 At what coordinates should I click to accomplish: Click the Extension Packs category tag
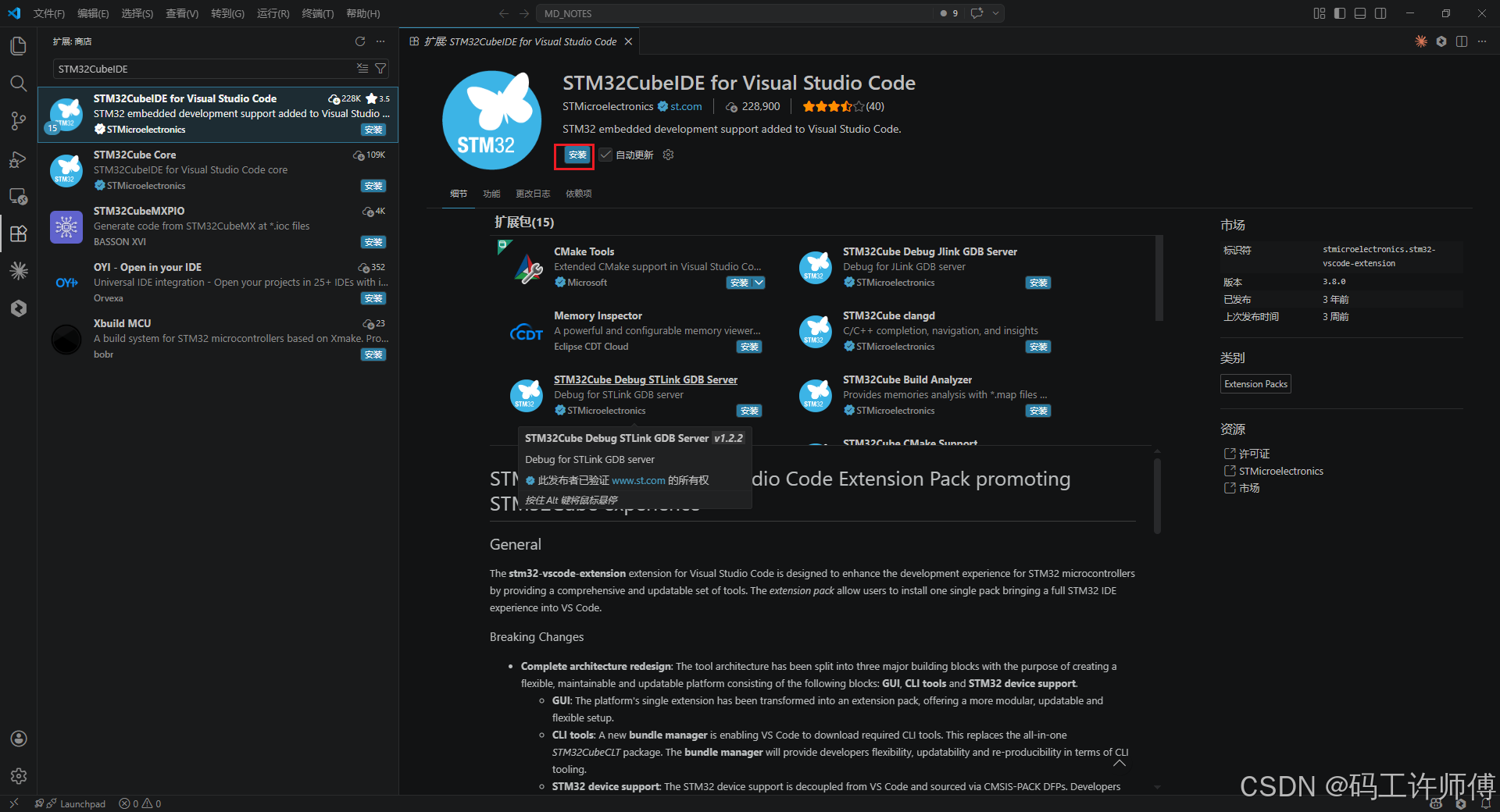coord(1255,384)
